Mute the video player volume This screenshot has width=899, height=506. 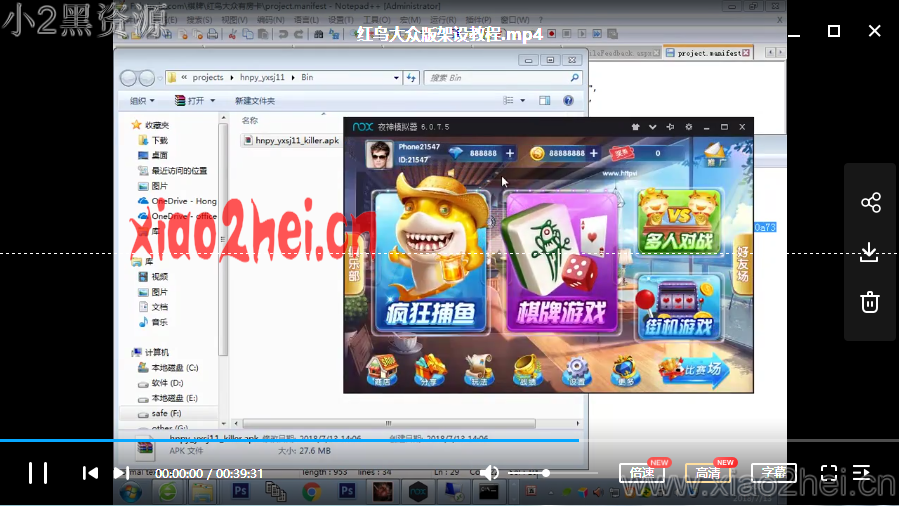point(489,473)
